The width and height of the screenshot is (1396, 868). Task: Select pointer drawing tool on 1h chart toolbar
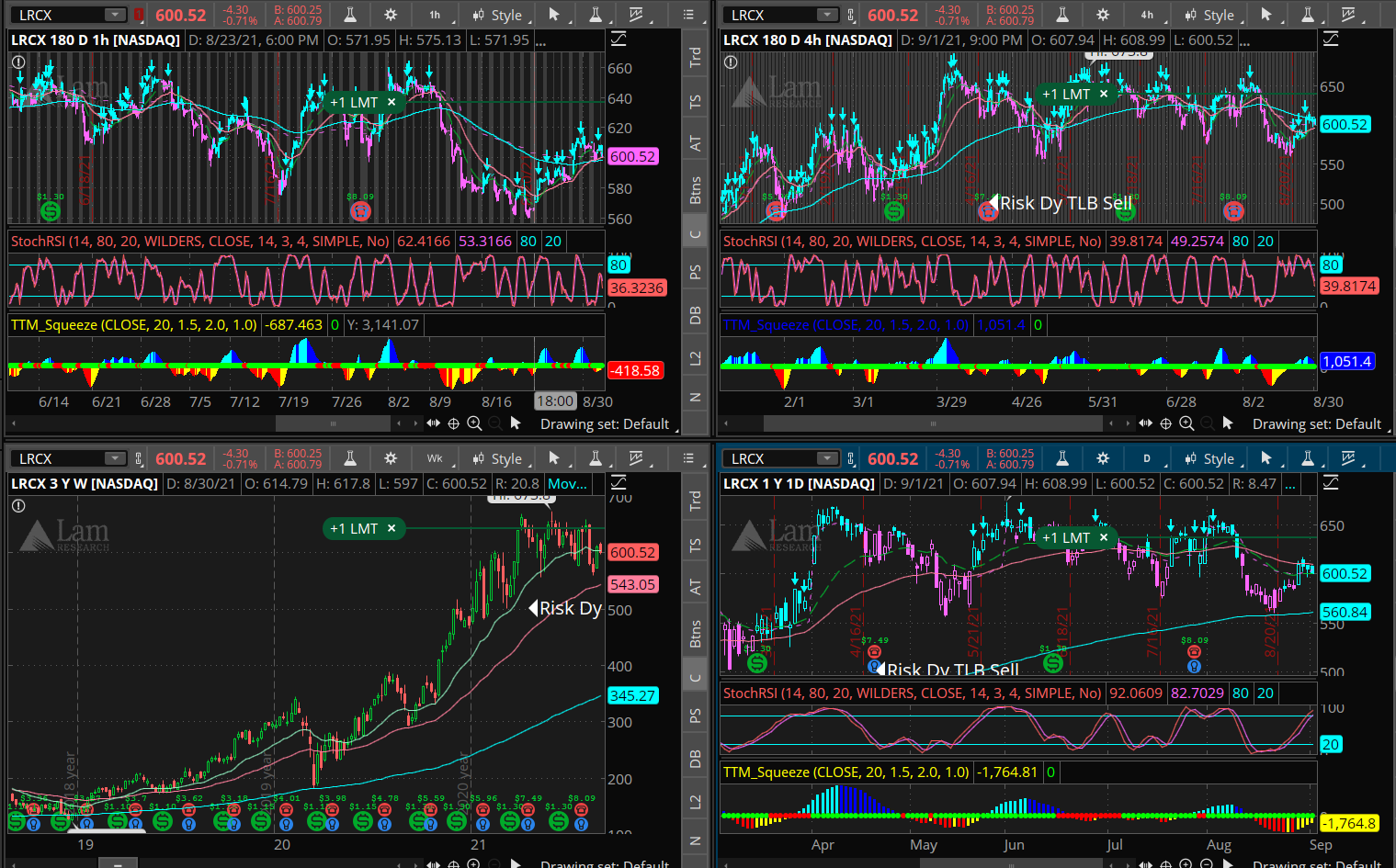(x=554, y=15)
